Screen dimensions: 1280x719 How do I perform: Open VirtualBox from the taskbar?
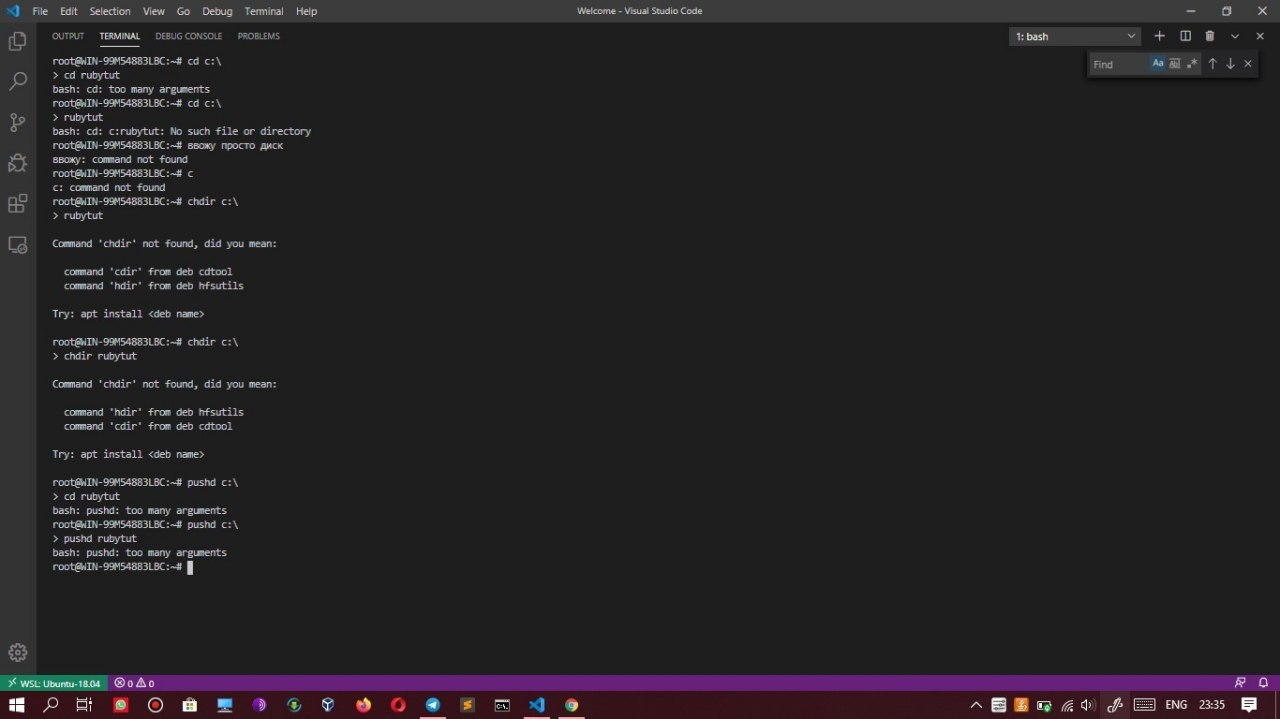click(x=328, y=705)
